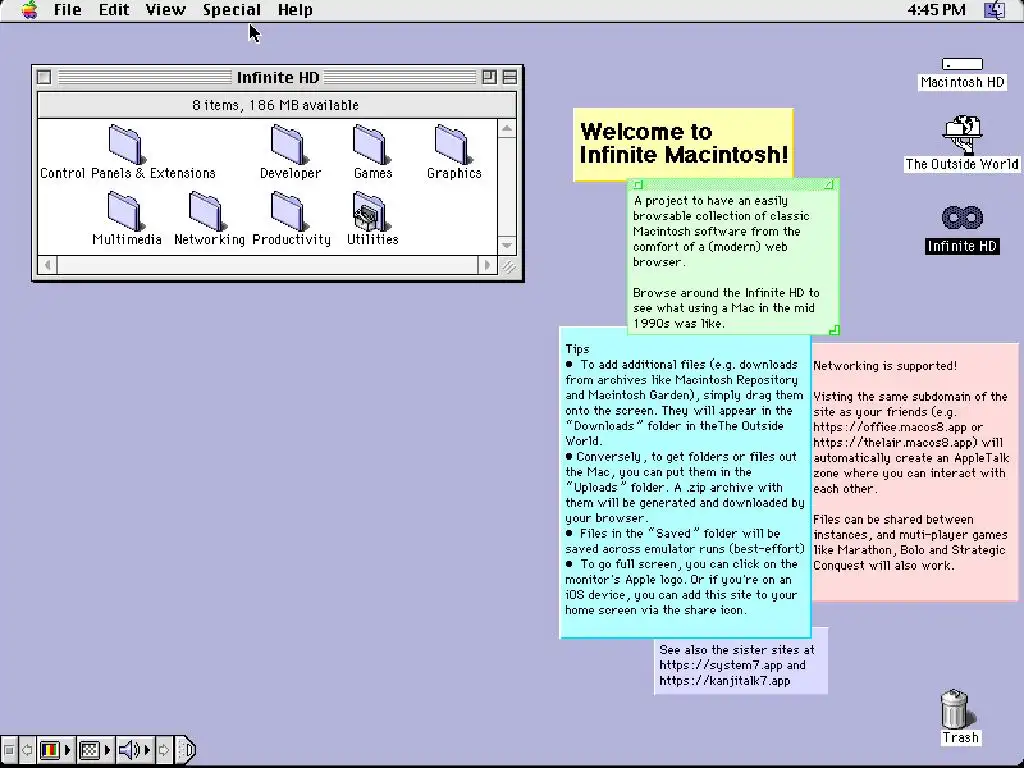Screen dimensions: 1024x768
Task: Toggle the Infinite HD window collapse box
Action: (510, 77)
